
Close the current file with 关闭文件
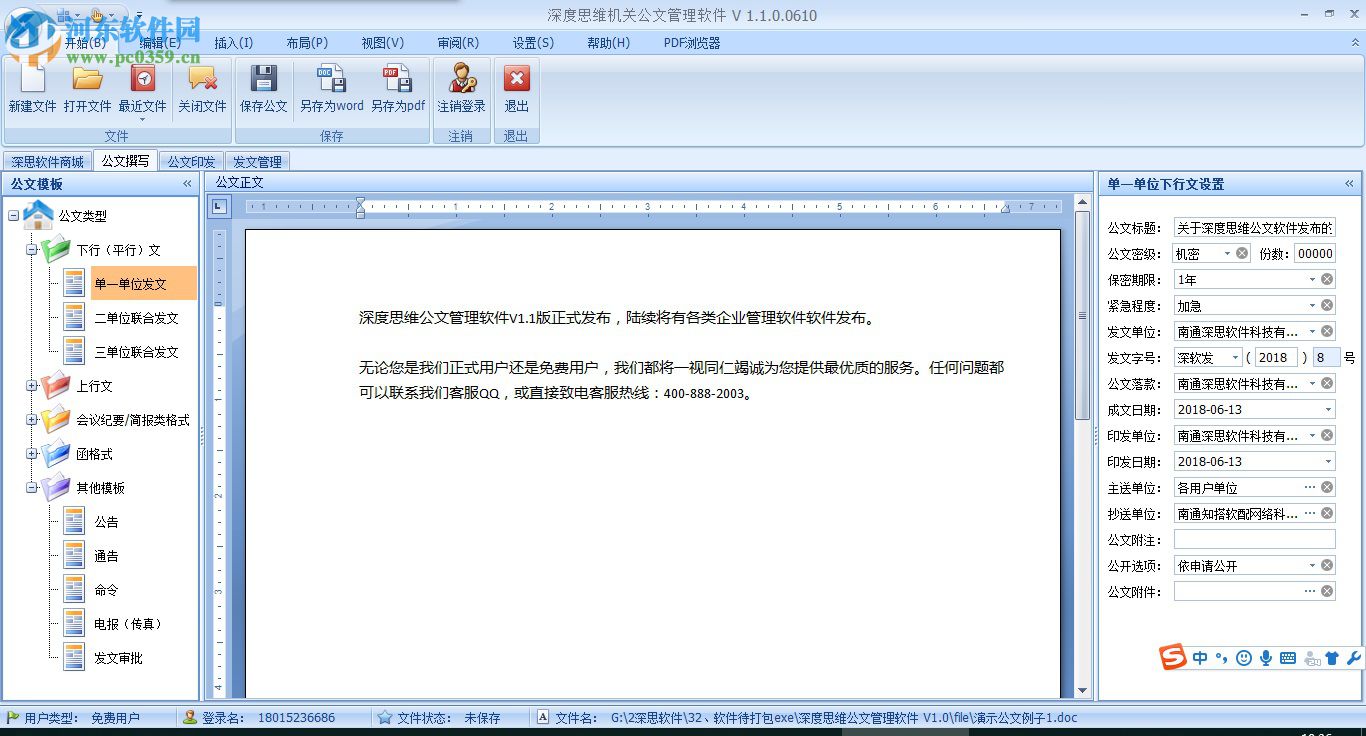coord(202,88)
